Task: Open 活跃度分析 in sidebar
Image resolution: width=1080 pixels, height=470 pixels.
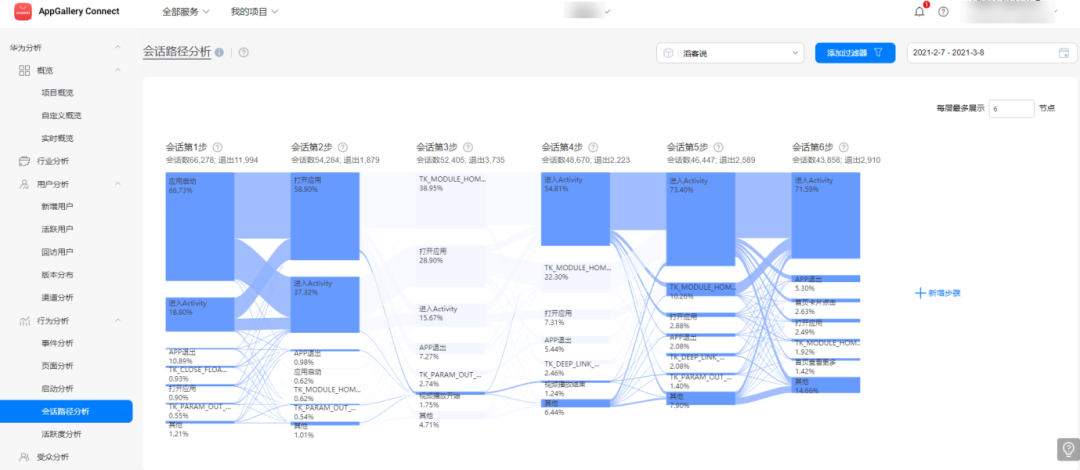Action: point(61,434)
